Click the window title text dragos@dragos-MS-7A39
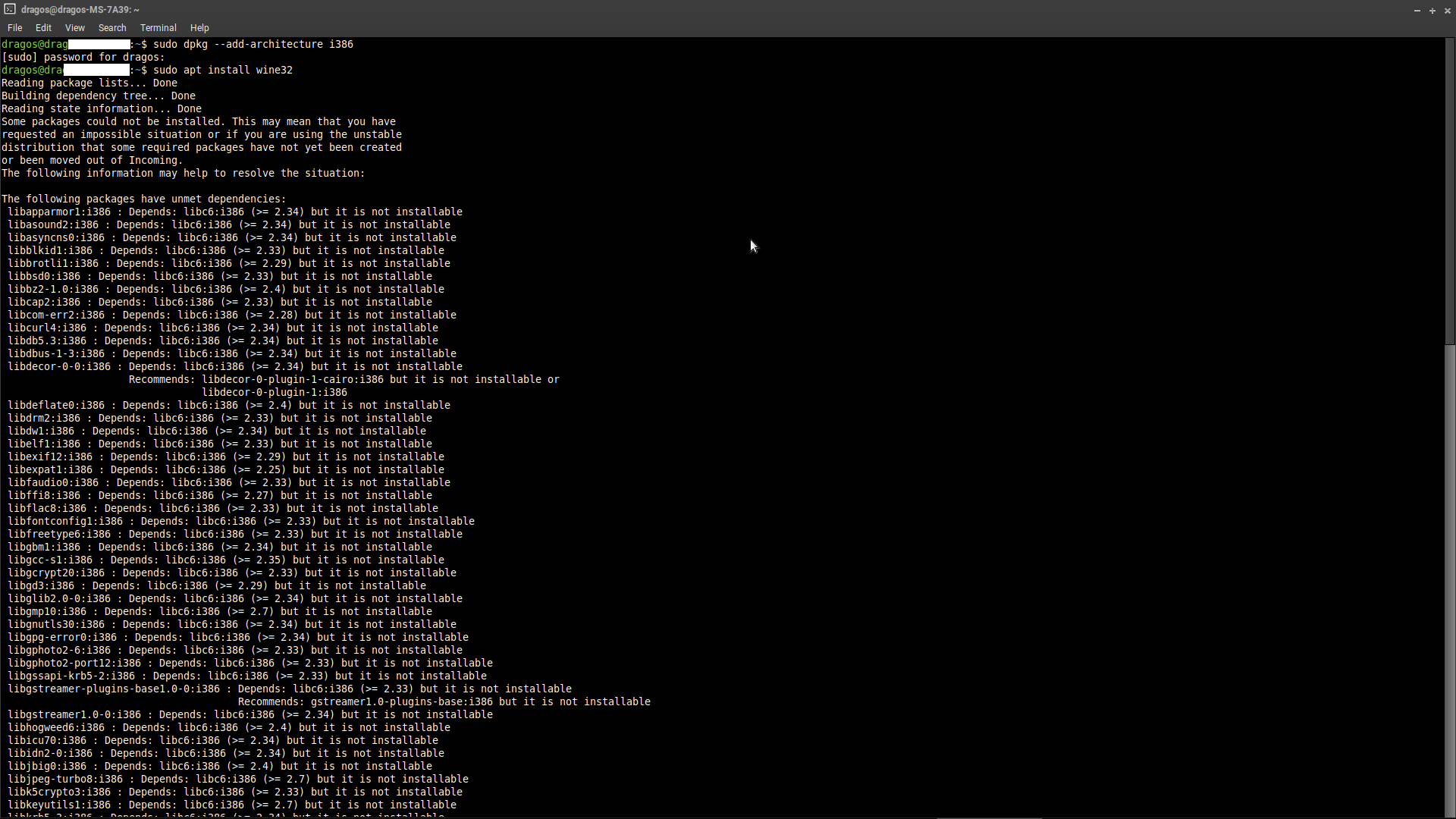The height and width of the screenshot is (819, 1456). pos(80,10)
